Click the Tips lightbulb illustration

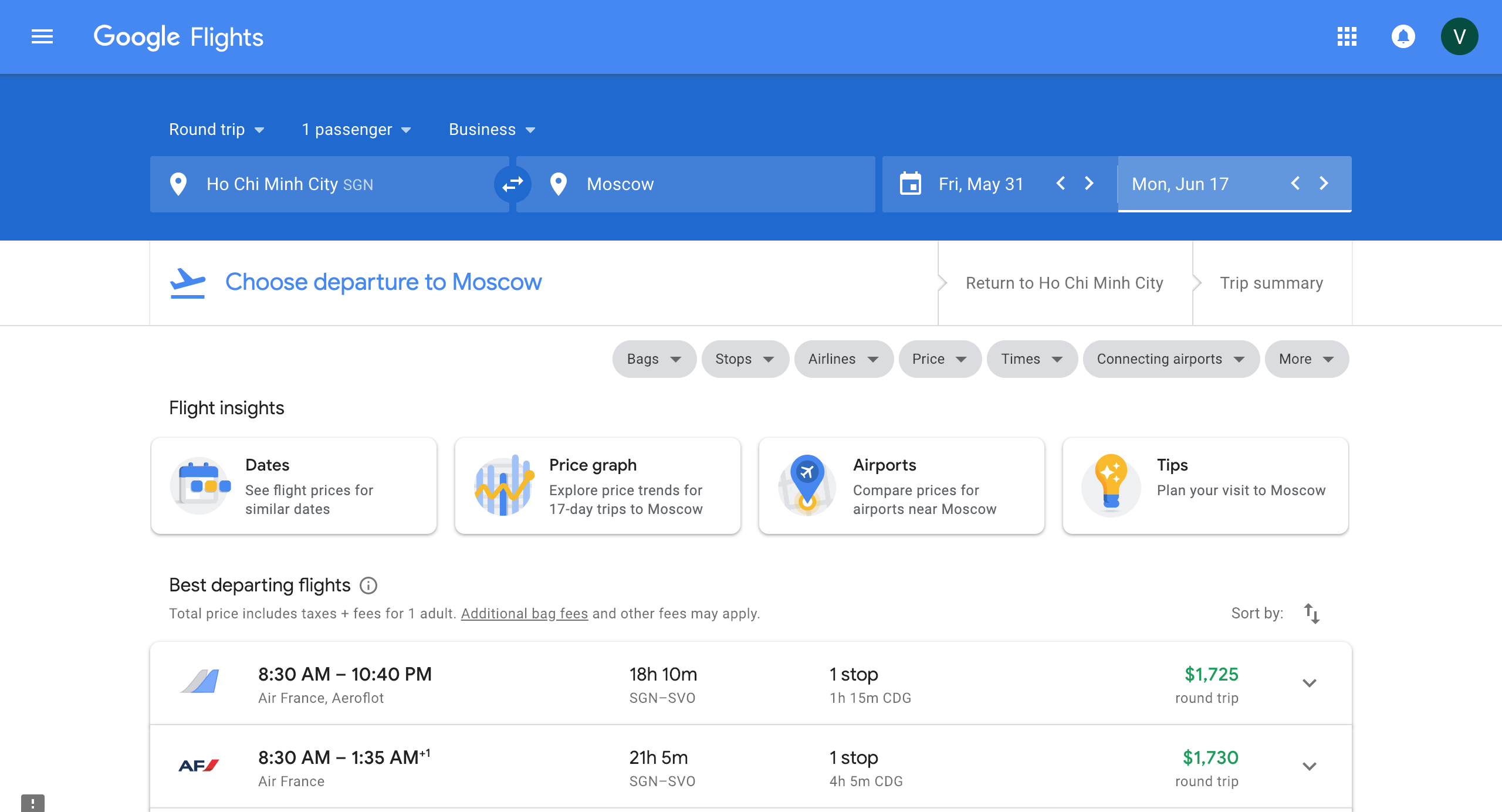pos(1111,485)
